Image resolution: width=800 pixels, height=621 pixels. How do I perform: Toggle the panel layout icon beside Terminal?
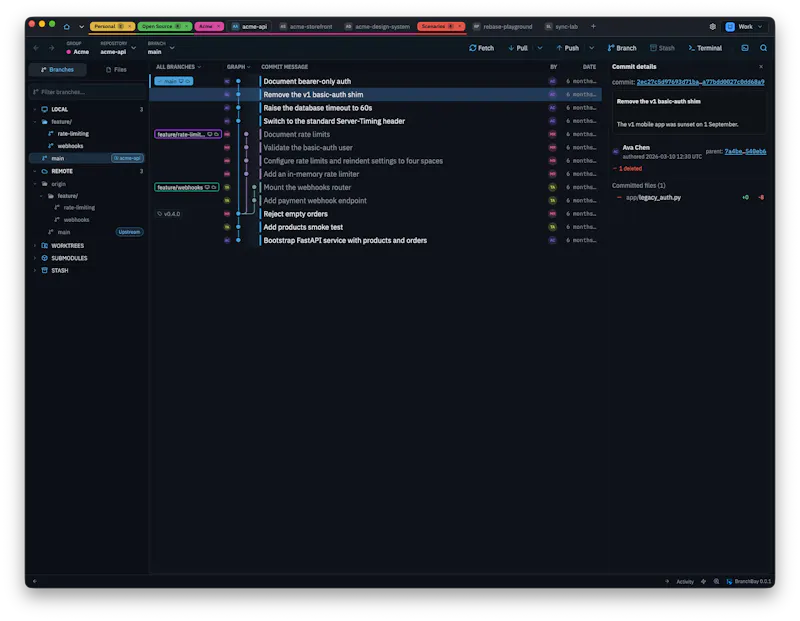[745, 48]
